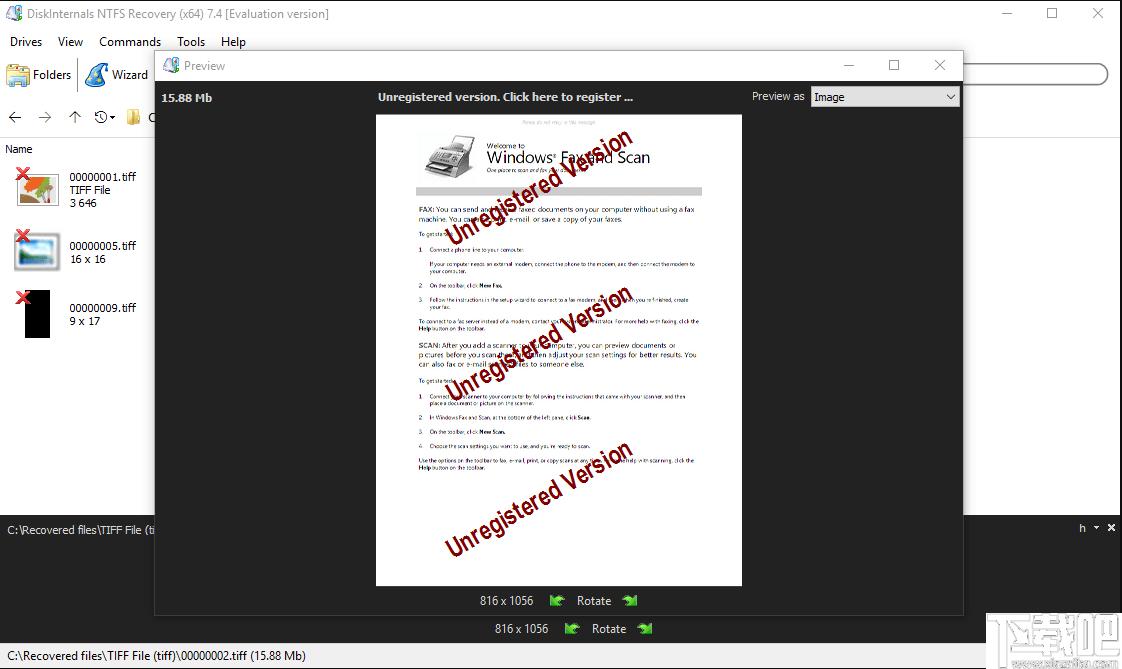Open the navigation history dropdown
The width and height of the screenshot is (1122, 669).
(x=104, y=117)
